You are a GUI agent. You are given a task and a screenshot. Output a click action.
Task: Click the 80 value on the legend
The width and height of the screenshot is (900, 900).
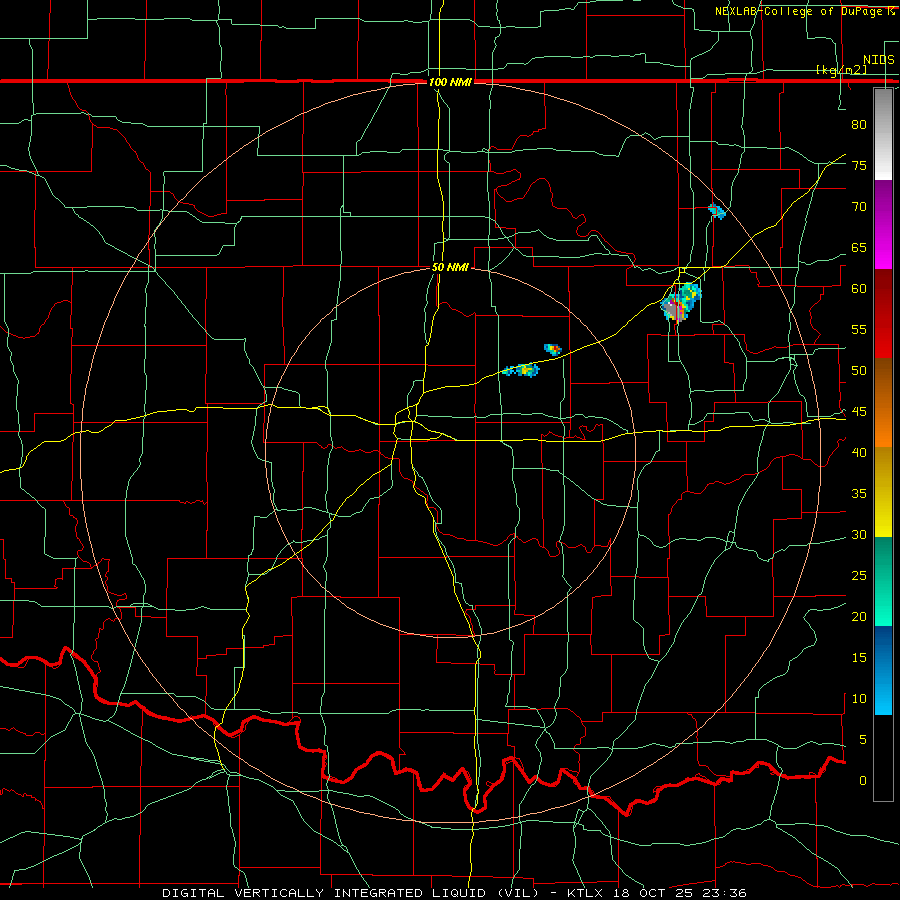click(x=859, y=125)
